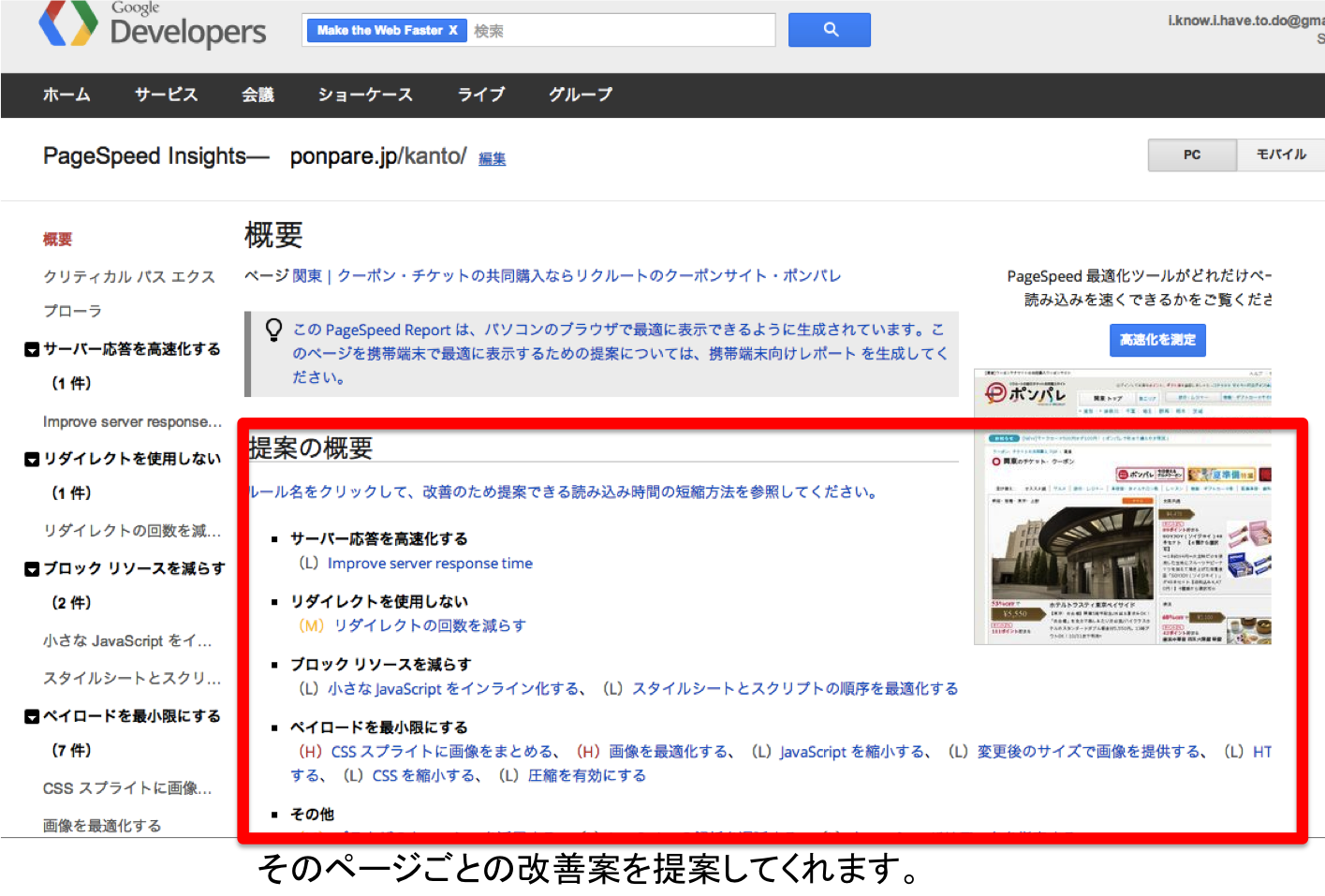
Task: Open the CSS を縮小する link
Action: pyautogui.click(x=424, y=776)
